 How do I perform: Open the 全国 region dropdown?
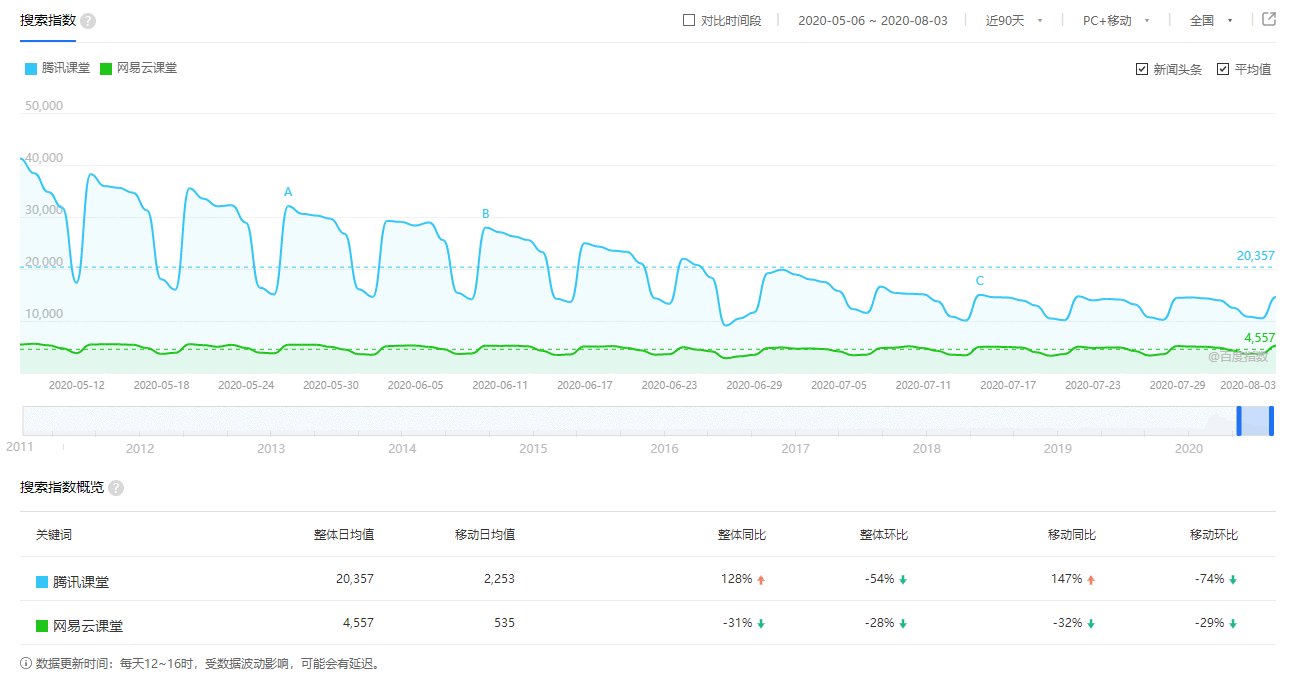[x=1211, y=20]
